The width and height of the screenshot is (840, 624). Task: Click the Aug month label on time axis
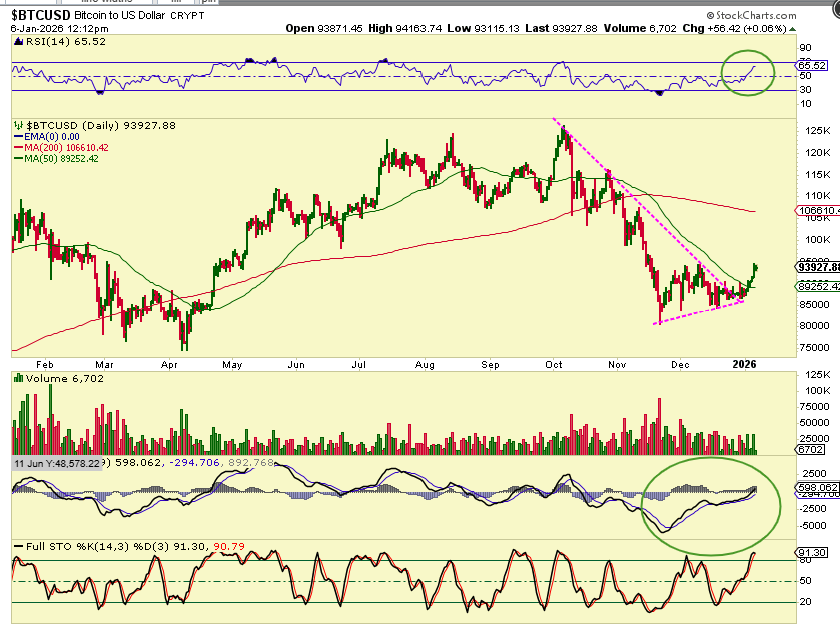coord(425,365)
